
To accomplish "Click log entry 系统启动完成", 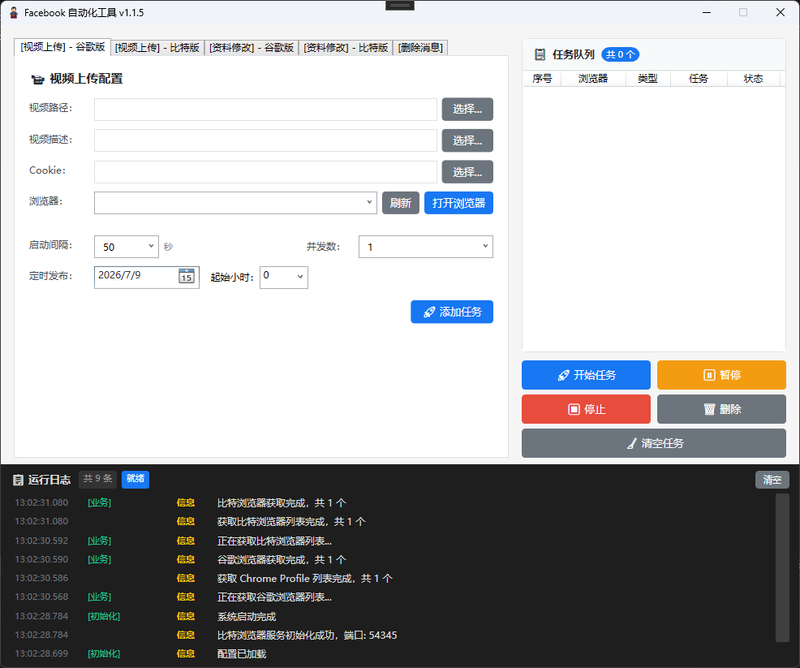I will [246, 616].
